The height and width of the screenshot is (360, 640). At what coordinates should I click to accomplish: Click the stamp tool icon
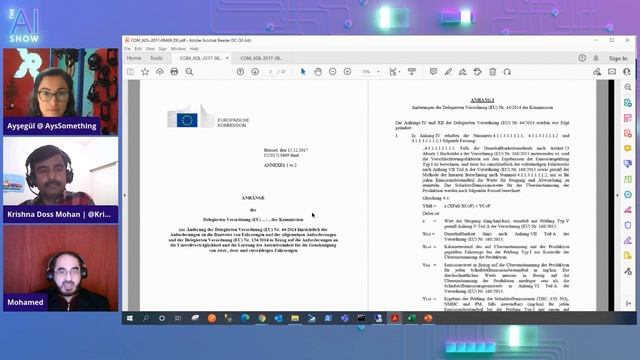pos(478,72)
